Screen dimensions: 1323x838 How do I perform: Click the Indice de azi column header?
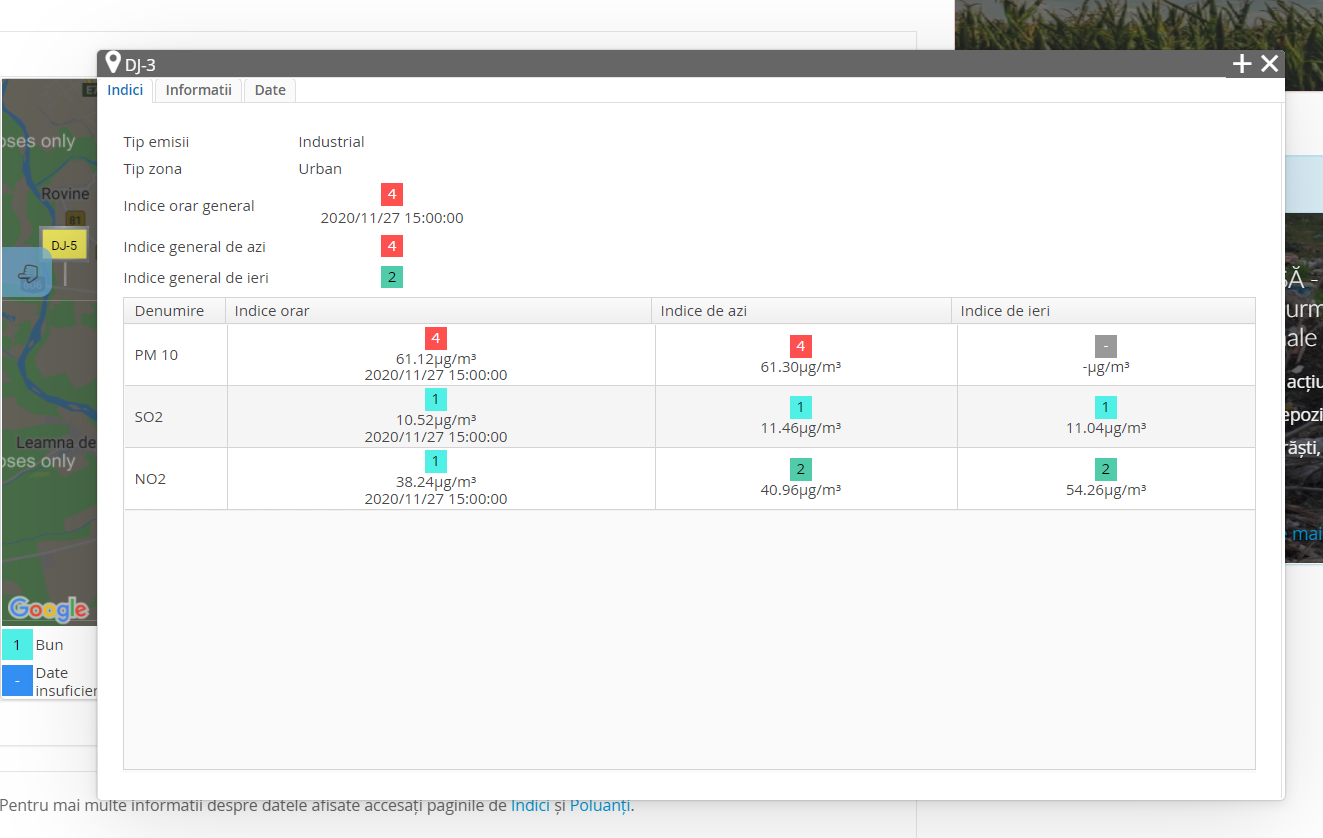(x=801, y=311)
